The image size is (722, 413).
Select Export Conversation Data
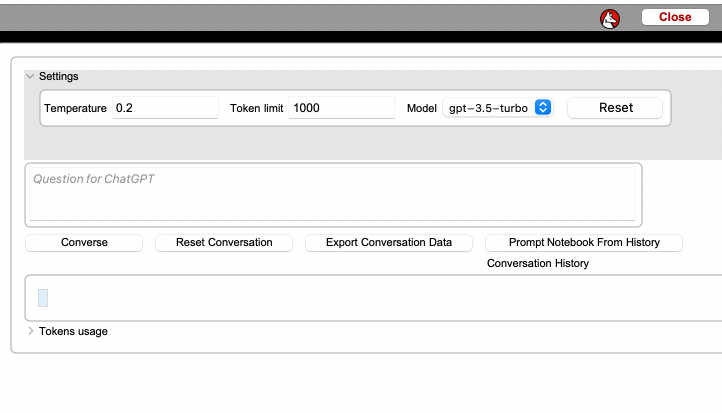[389, 242]
